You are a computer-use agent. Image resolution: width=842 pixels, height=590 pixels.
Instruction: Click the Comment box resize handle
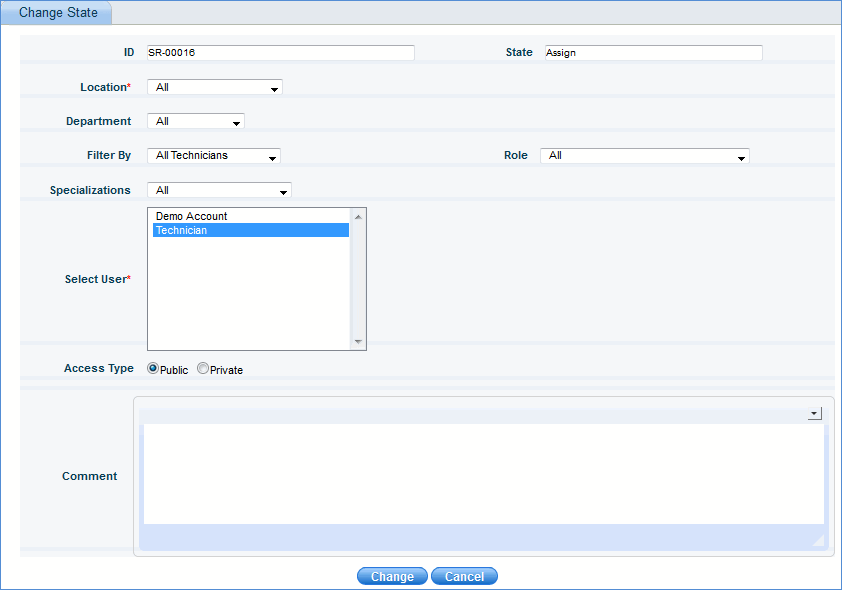pos(818,538)
